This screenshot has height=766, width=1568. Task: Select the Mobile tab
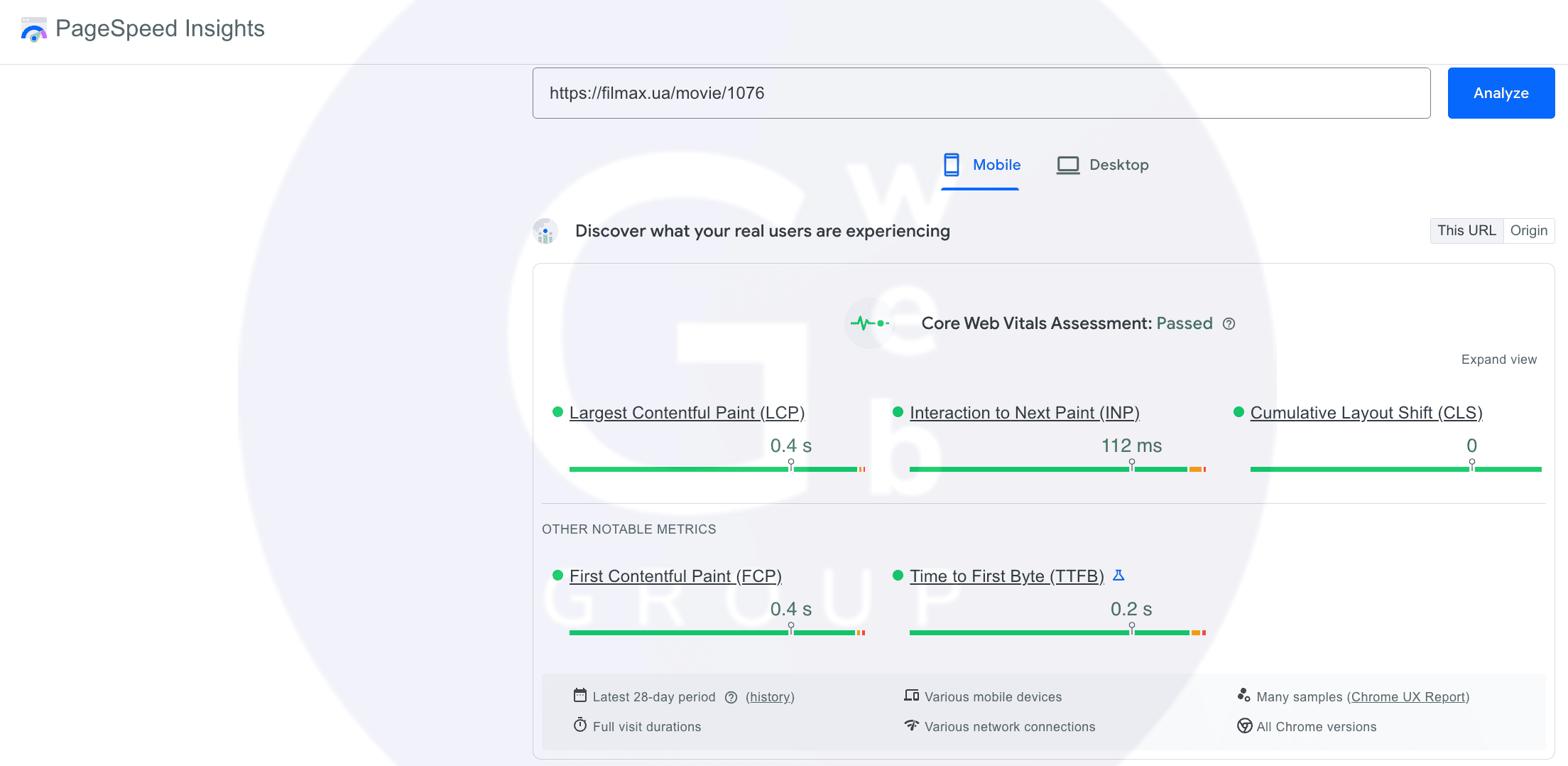point(981,165)
